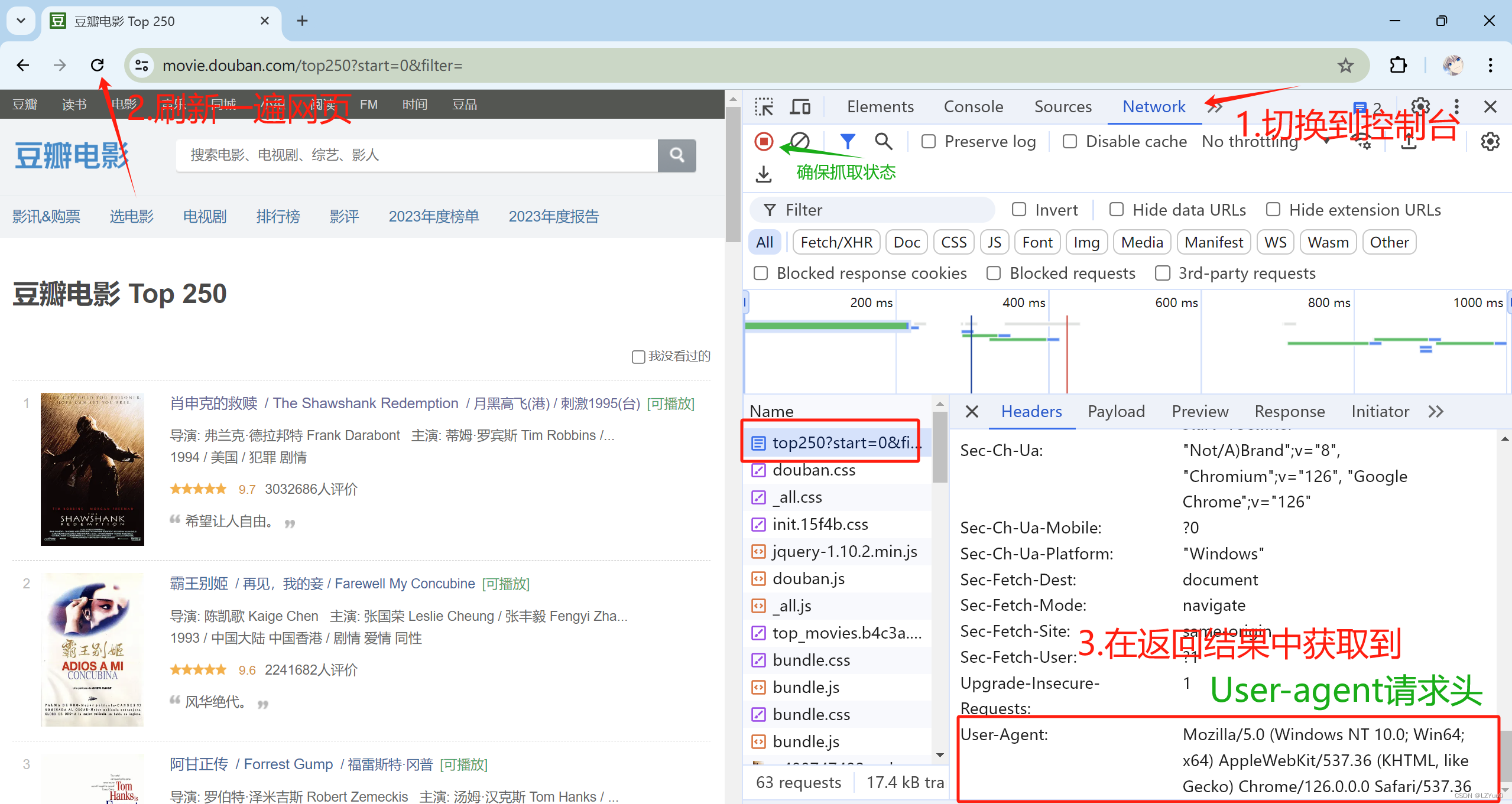Image resolution: width=1512 pixels, height=804 pixels.
Task: Click the Filter input field
Action: coord(869,210)
